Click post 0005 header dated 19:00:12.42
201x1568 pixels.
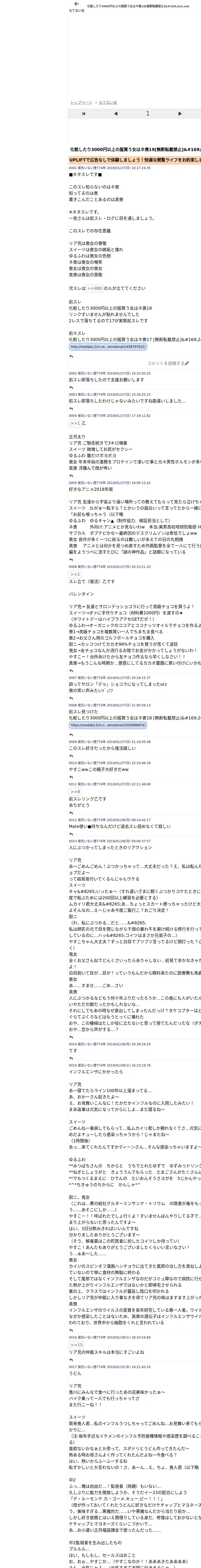coord(110,483)
